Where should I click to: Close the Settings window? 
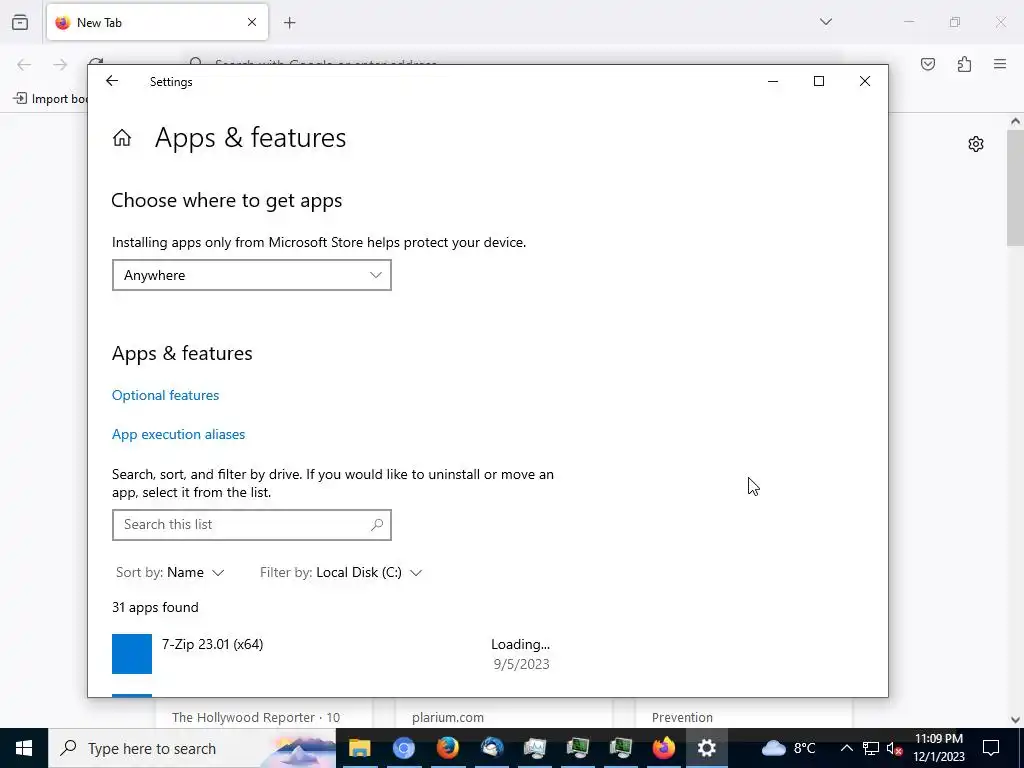point(865,81)
